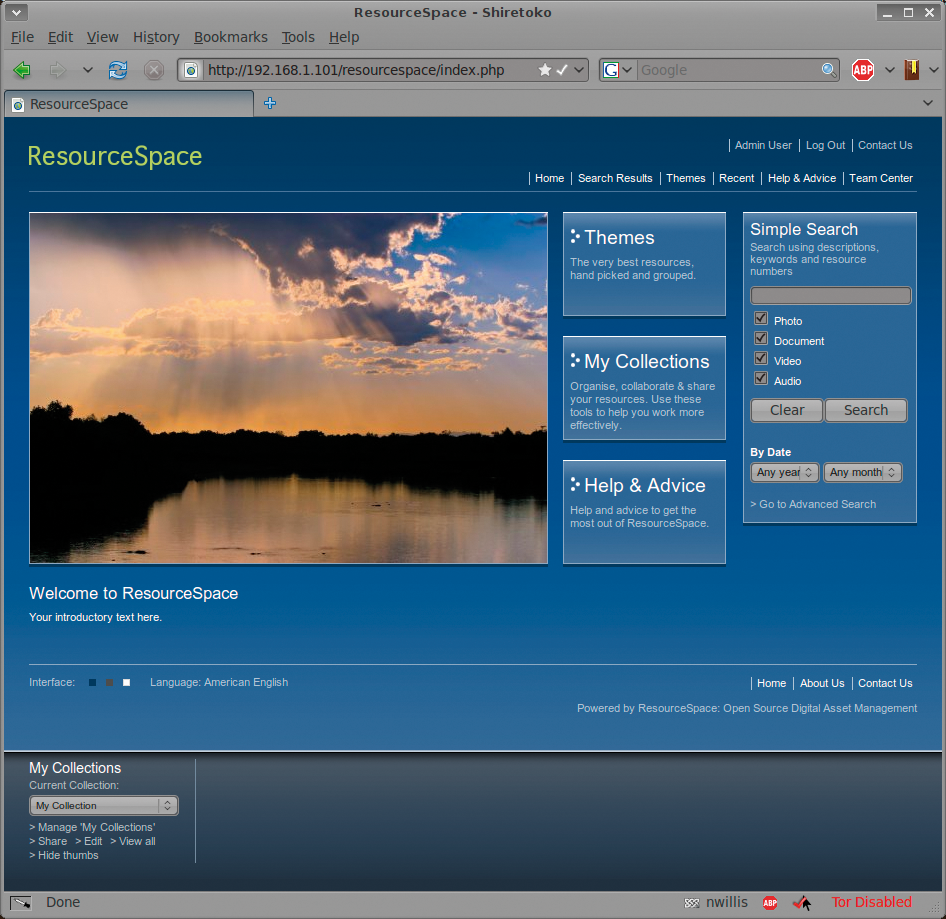This screenshot has width=946, height=919.
Task: Click the Adblock Plus toolbar icon
Action: tap(863, 70)
